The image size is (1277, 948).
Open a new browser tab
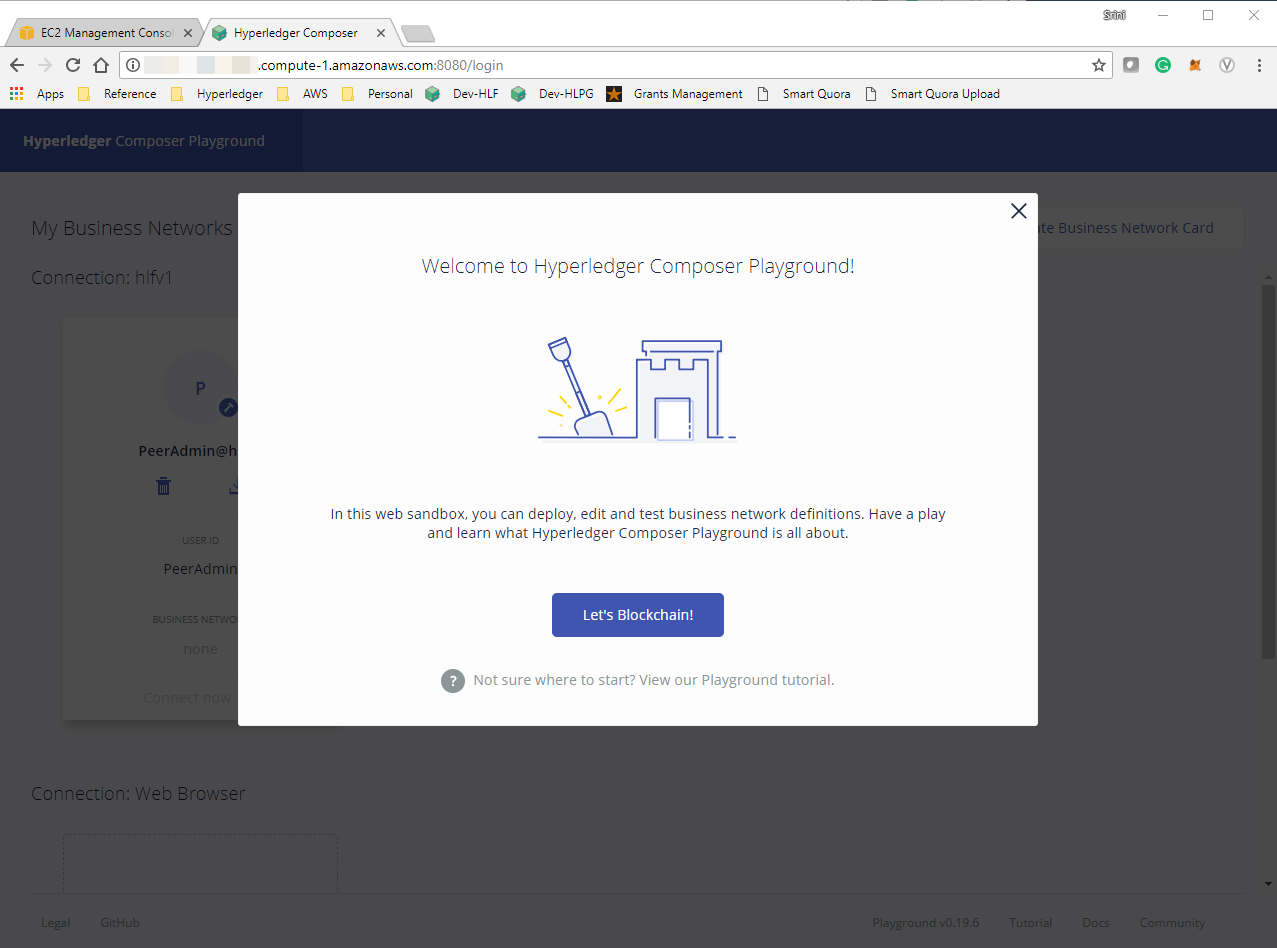(x=417, y=34)
